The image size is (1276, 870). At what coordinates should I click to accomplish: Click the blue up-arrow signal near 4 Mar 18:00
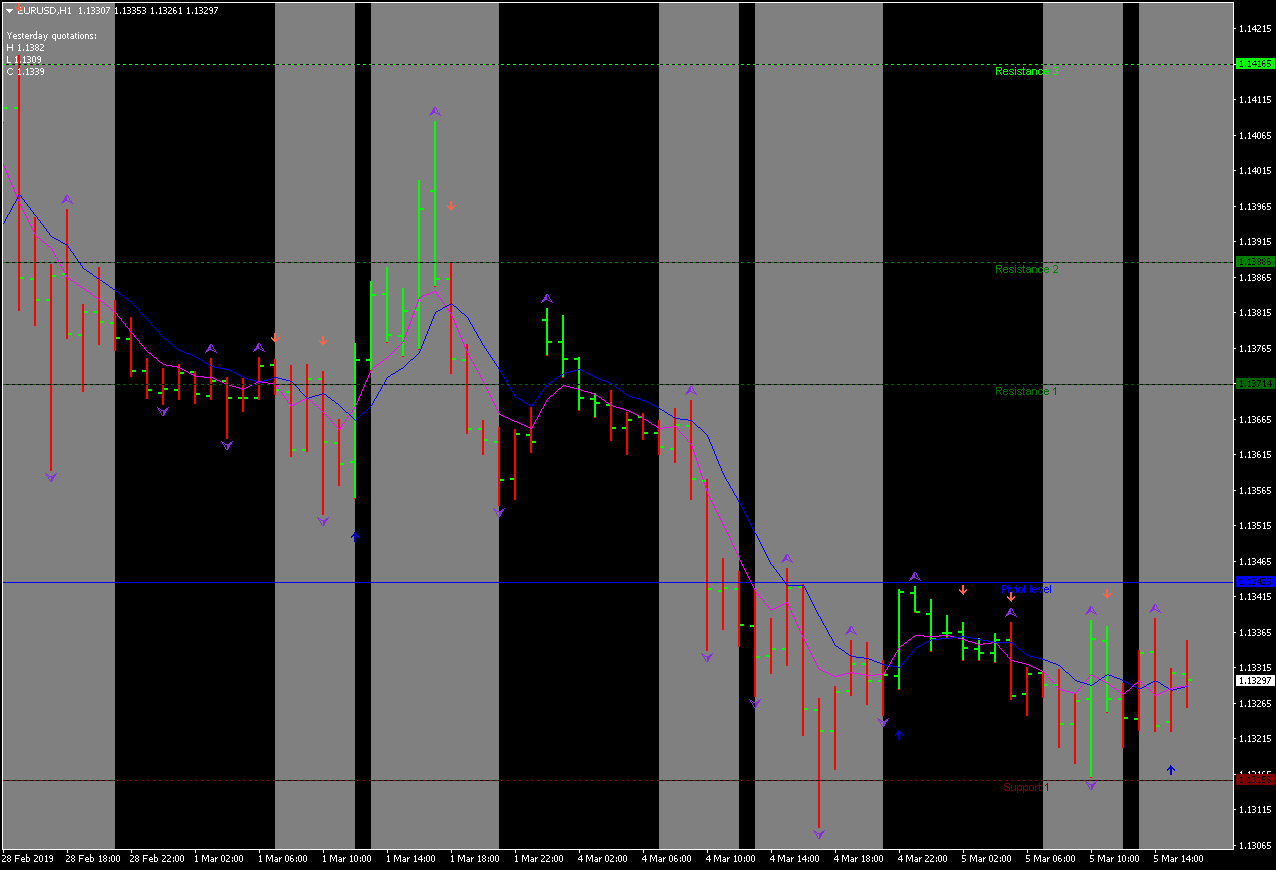coord(898,734)
